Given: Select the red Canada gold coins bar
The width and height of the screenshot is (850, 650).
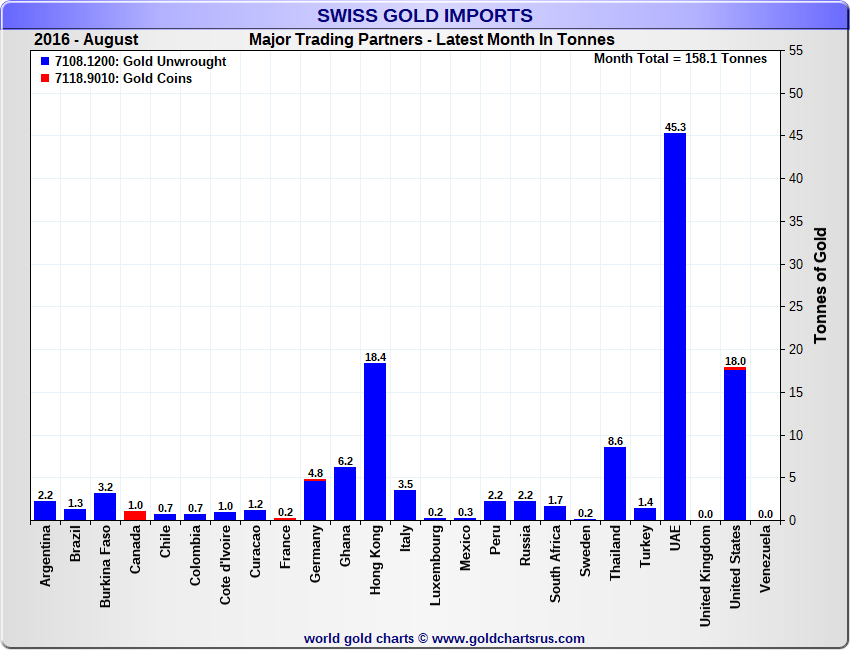Looking at the screenshot, I should click(x=135, y=515).
